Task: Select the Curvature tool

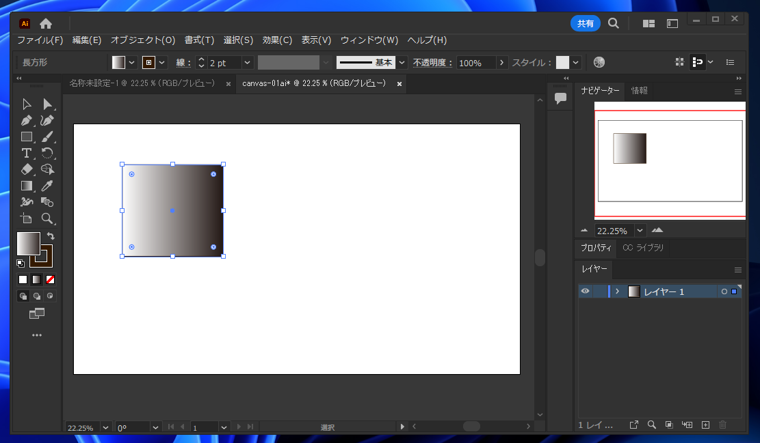Action: (x=47, y=120)
